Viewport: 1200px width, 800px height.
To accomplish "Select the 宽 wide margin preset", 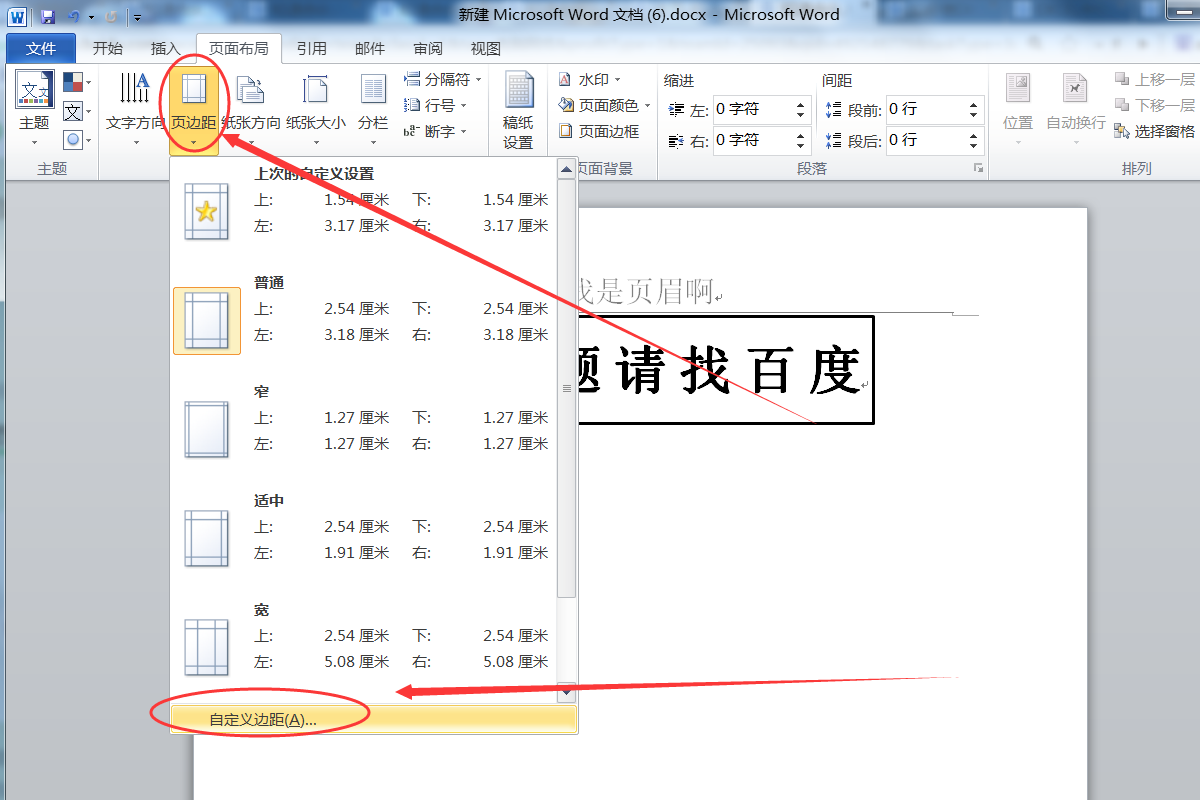I will 363,648.
